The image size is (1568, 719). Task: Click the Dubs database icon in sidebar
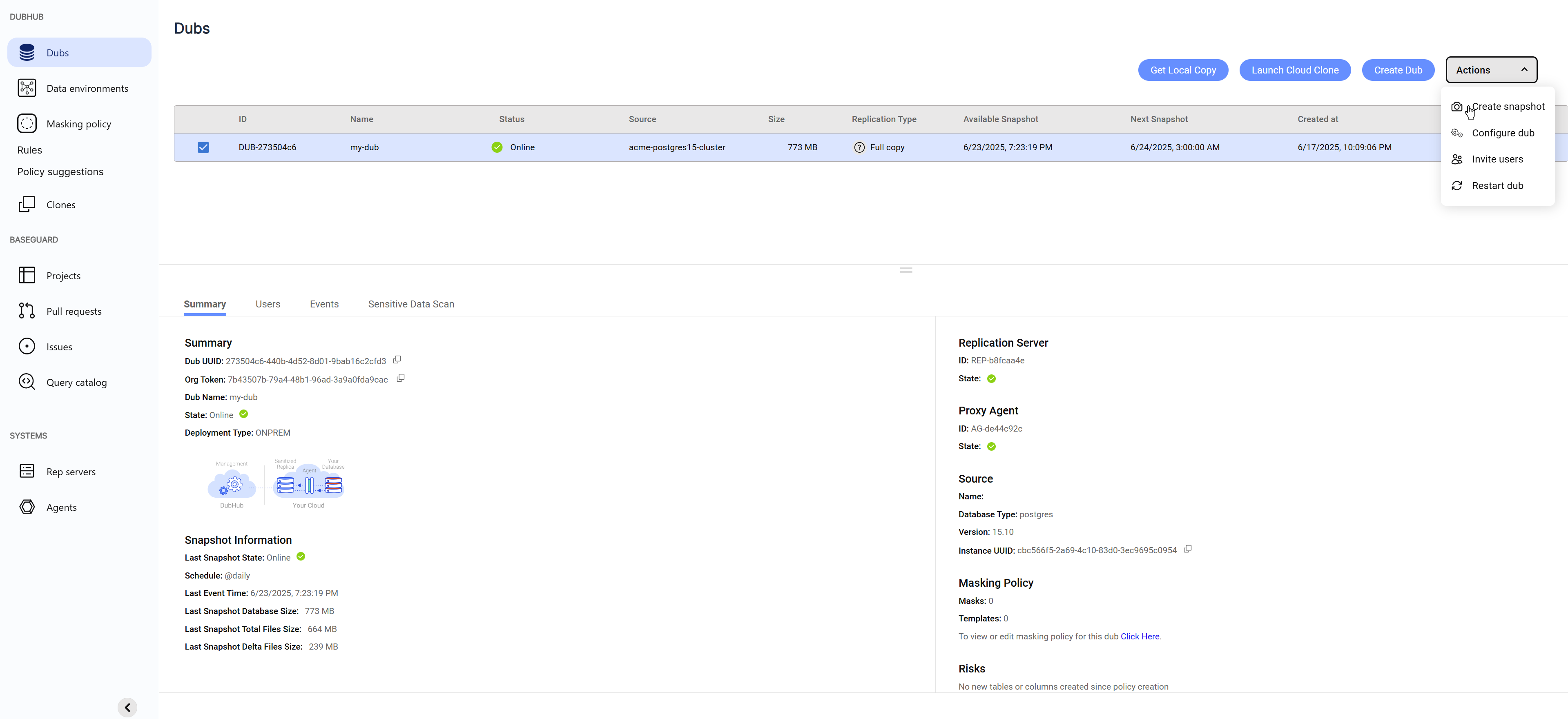coord(27,52)
